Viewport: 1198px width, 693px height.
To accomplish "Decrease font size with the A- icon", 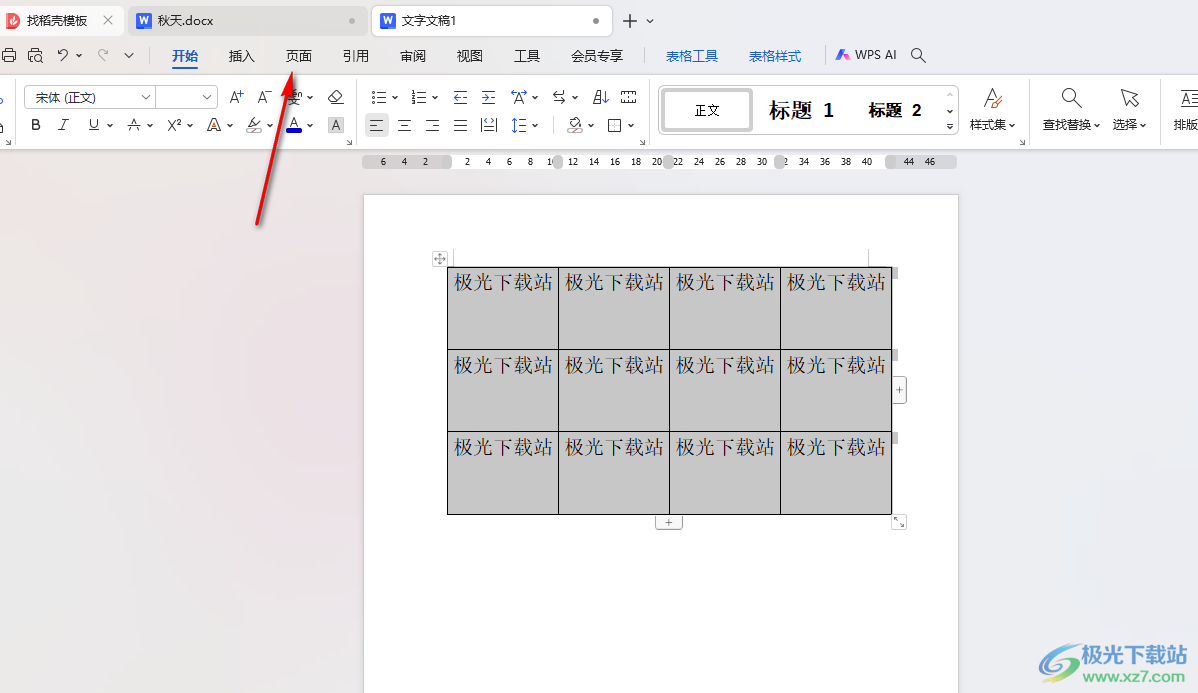I will 264,97.
